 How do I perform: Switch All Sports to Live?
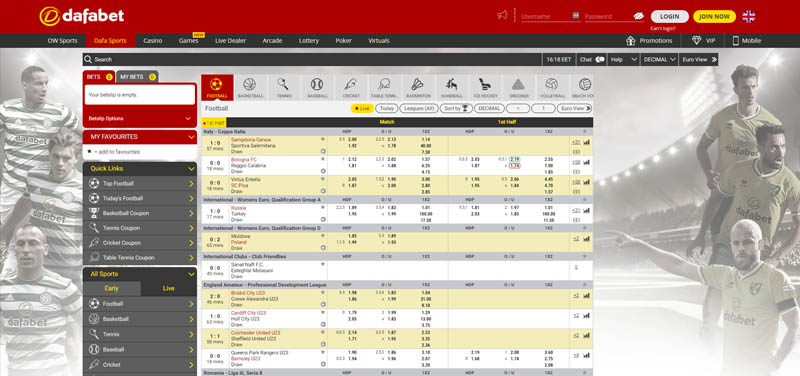tap(168, 289)
